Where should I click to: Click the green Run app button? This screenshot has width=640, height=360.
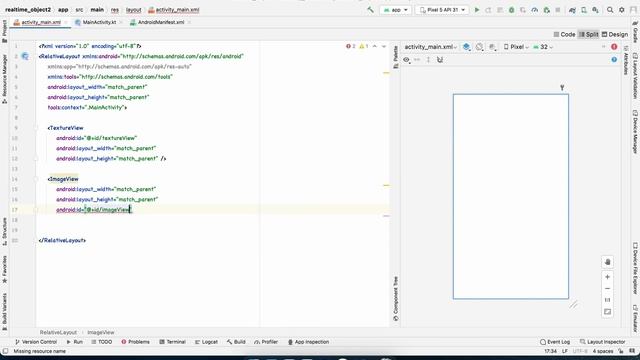pos(476,9)
